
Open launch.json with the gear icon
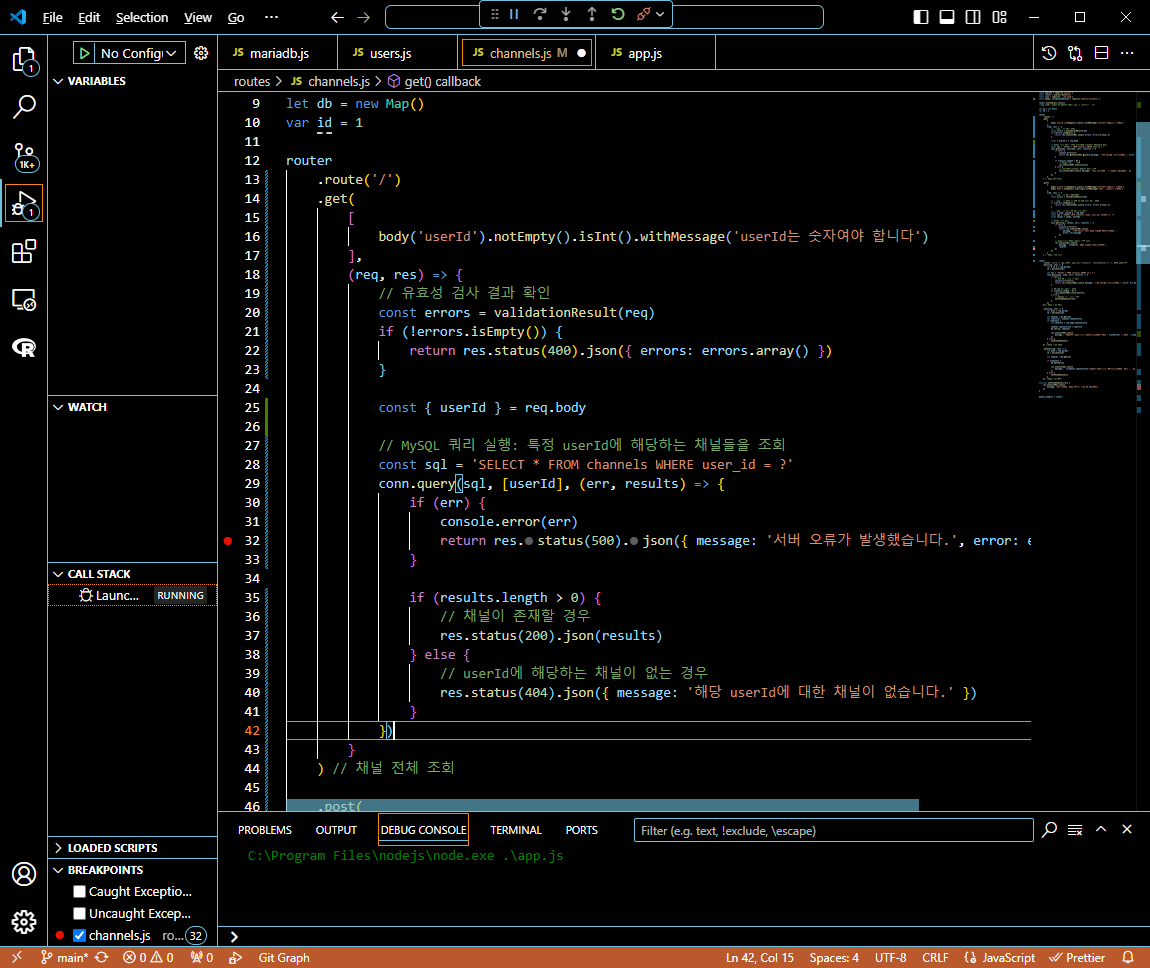click(x=201, y=53)
